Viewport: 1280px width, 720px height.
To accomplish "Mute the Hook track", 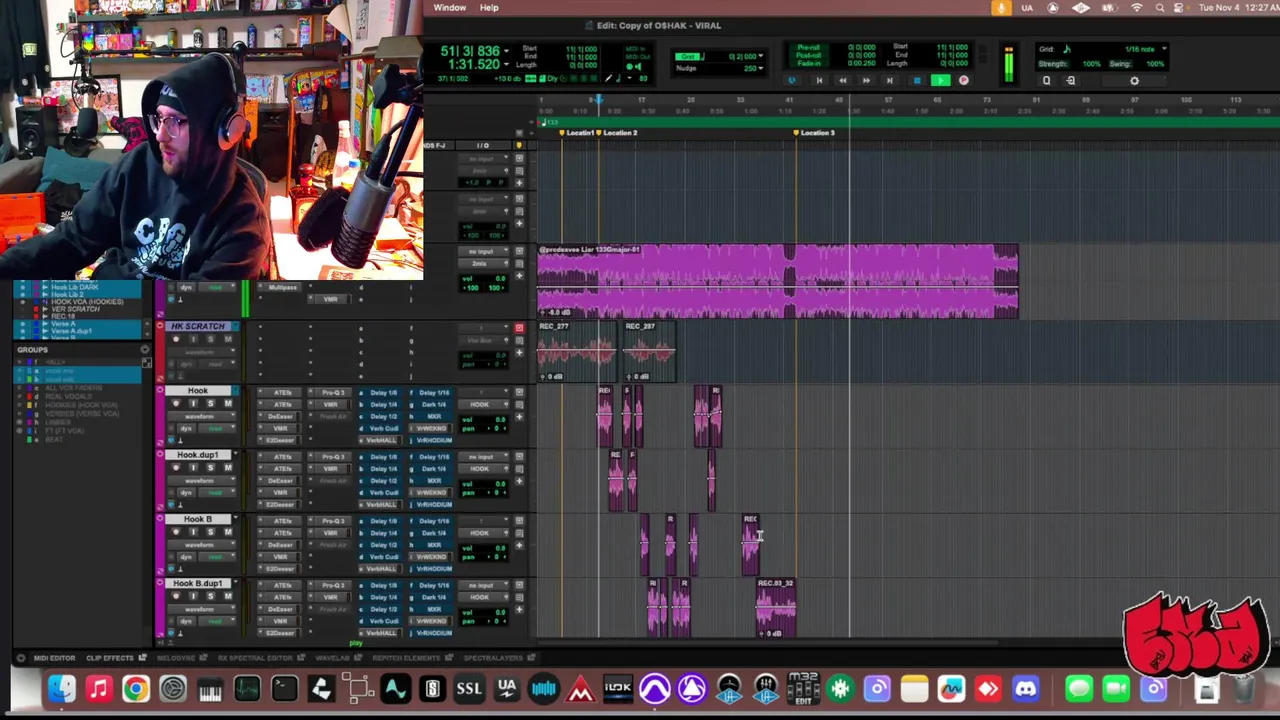I will coord(228,404).
